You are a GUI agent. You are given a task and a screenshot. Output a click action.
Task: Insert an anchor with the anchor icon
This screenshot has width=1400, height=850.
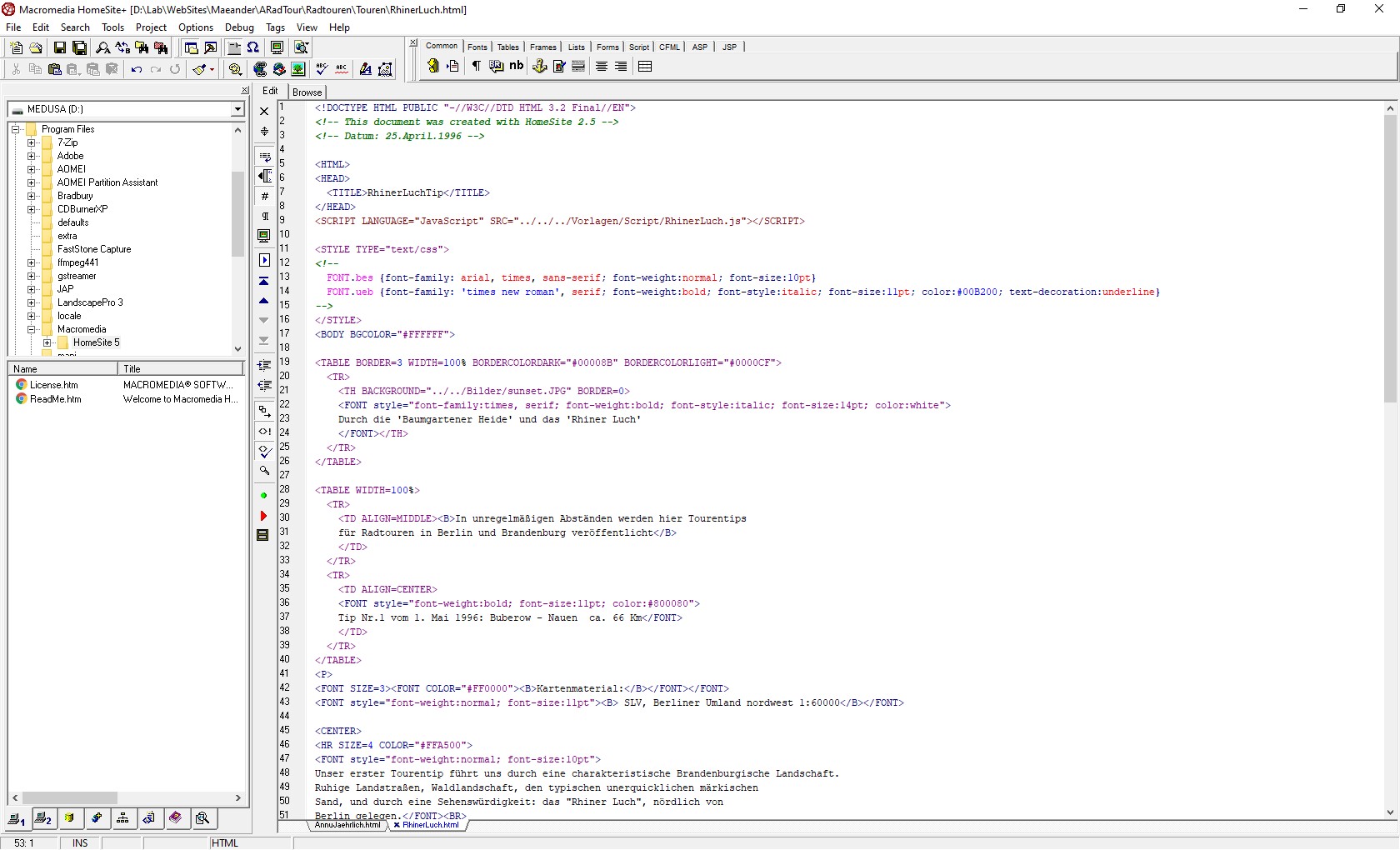[540, 67]
